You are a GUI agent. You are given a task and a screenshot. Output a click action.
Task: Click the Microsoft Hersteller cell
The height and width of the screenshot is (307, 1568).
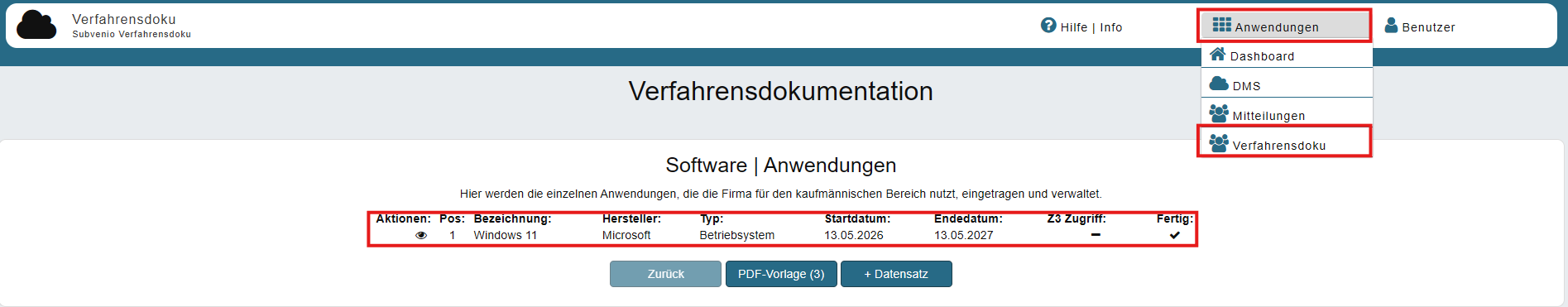[x=626, y=235]
